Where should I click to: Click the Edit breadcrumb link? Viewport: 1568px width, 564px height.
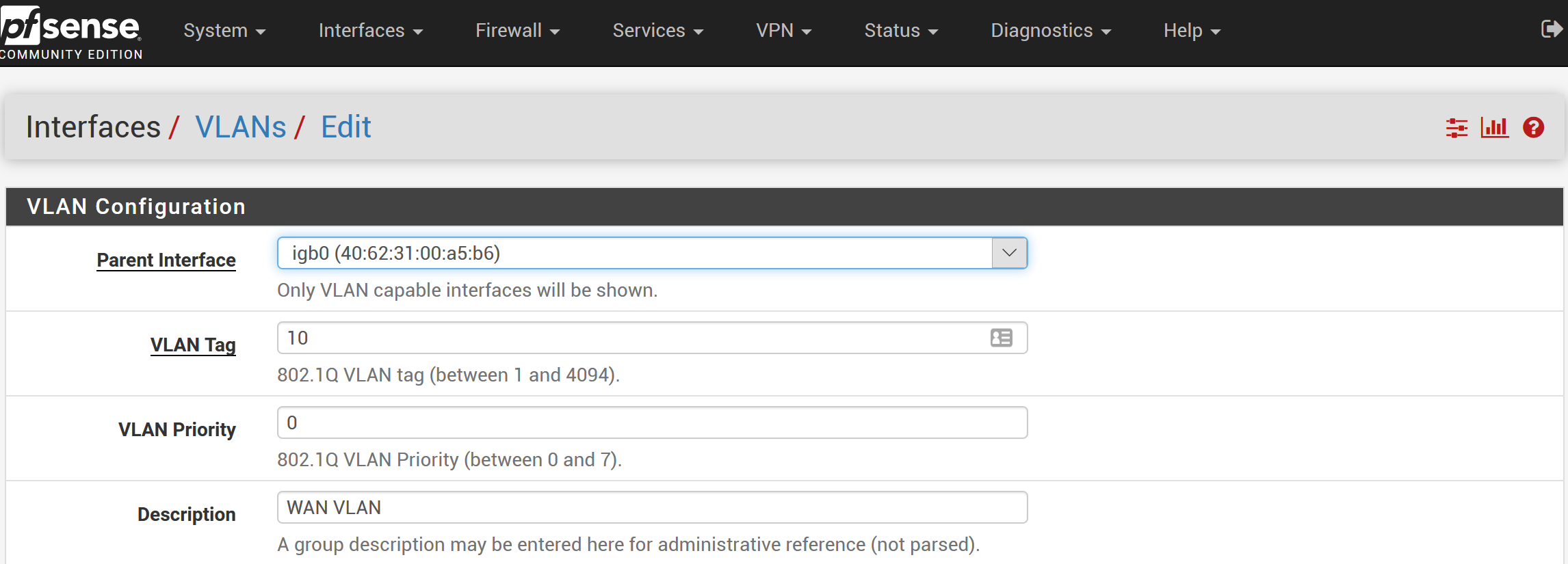click(x=346, y=127)
